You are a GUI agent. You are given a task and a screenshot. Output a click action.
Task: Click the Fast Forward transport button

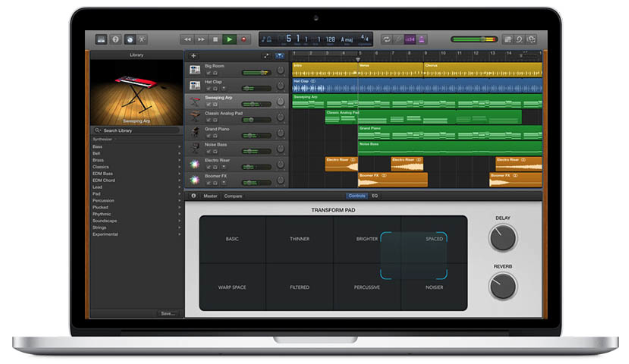[x=201, y=39]
